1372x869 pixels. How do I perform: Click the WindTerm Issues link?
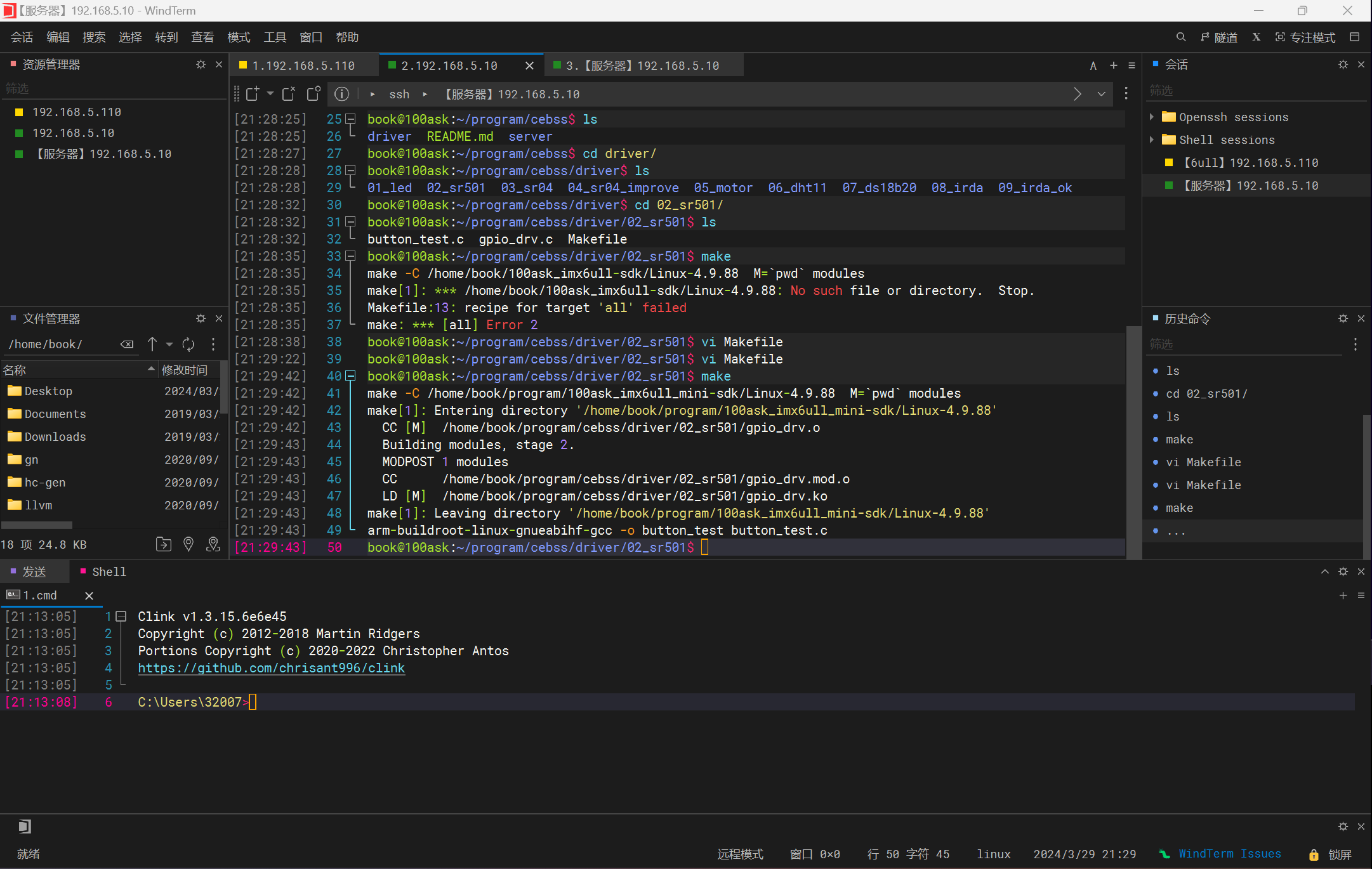1229,854
